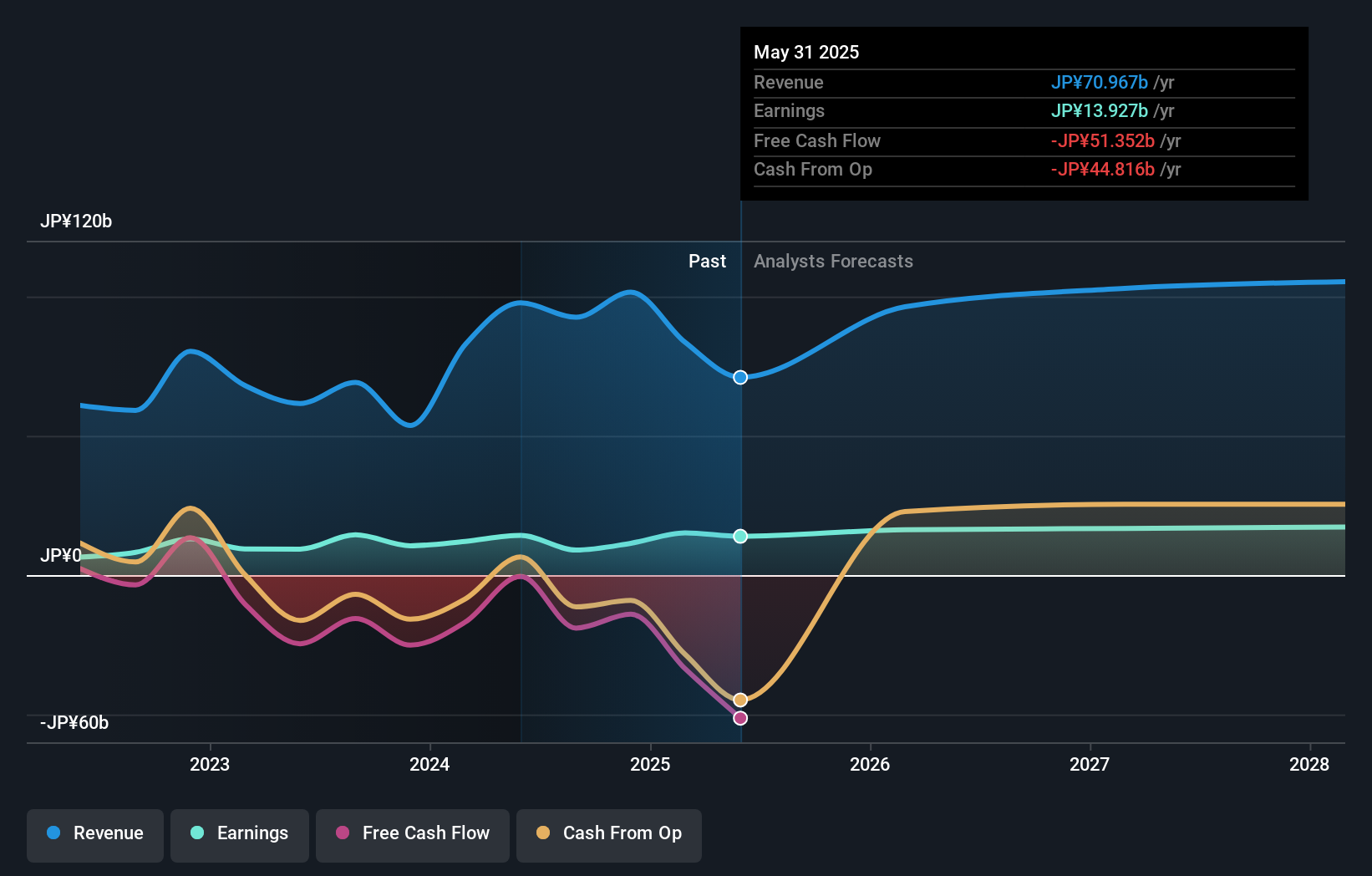Select the Revenue data point marker on chart
The image size is (1372, 876).
(740, 378)
